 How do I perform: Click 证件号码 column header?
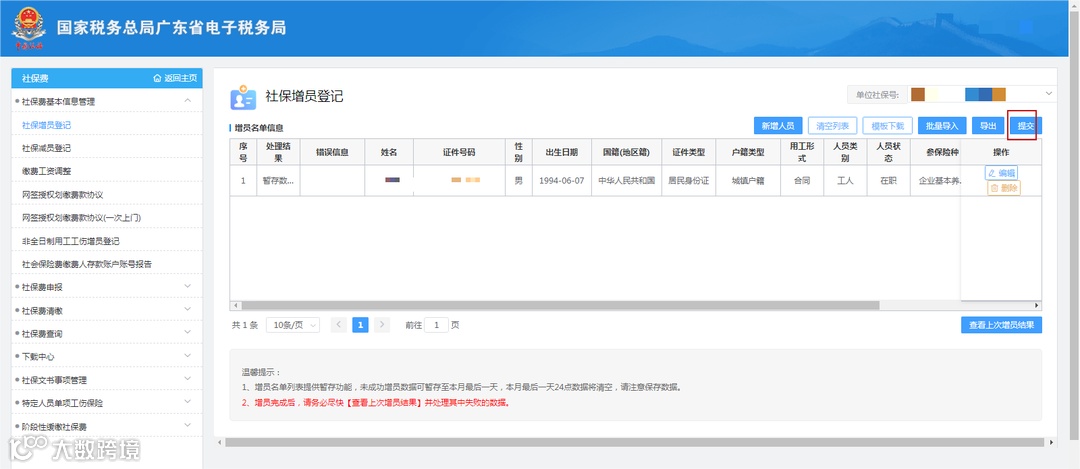[459, 152]
